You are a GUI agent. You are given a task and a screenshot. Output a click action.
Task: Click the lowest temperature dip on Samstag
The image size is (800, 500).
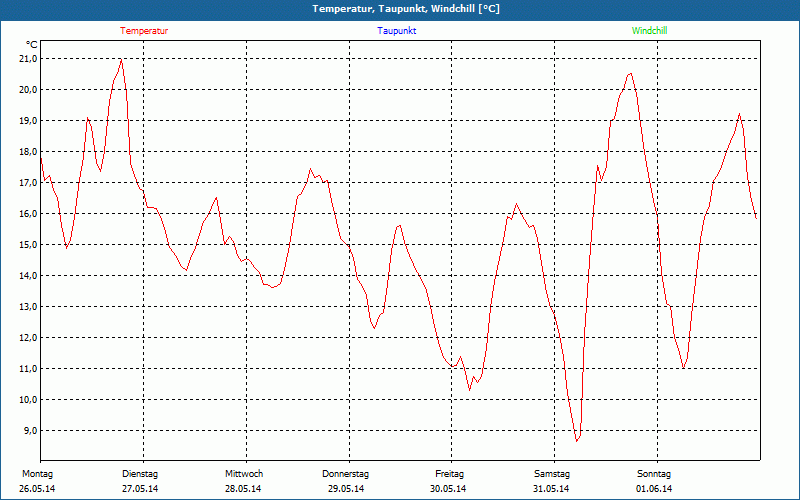click(x=577, y=441)
